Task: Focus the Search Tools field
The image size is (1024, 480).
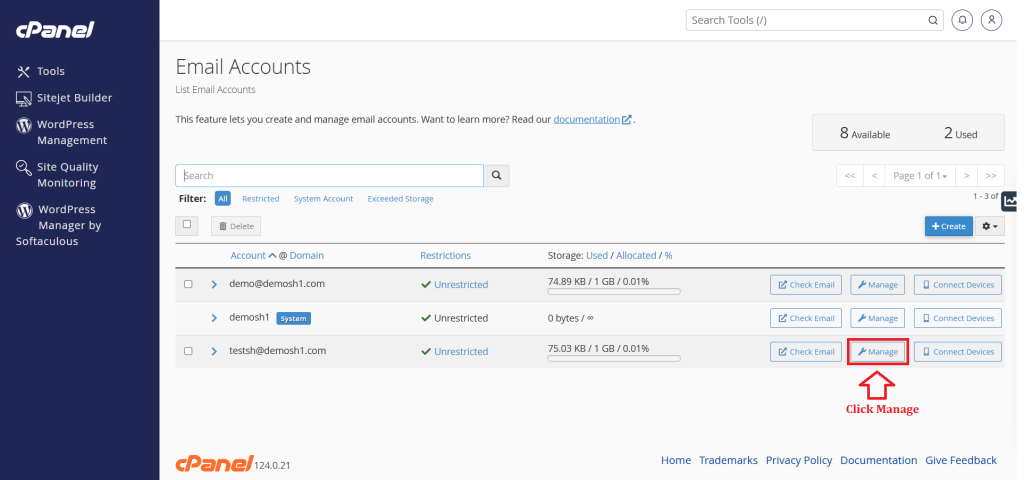Action: [814, 20]
